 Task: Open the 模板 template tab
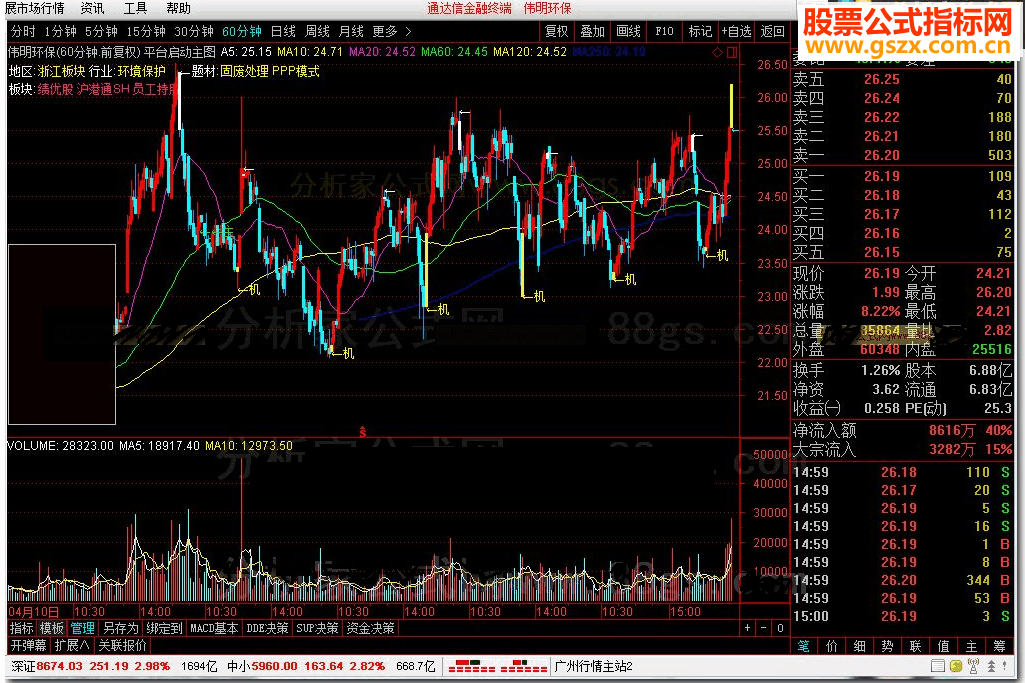point(52,628)
